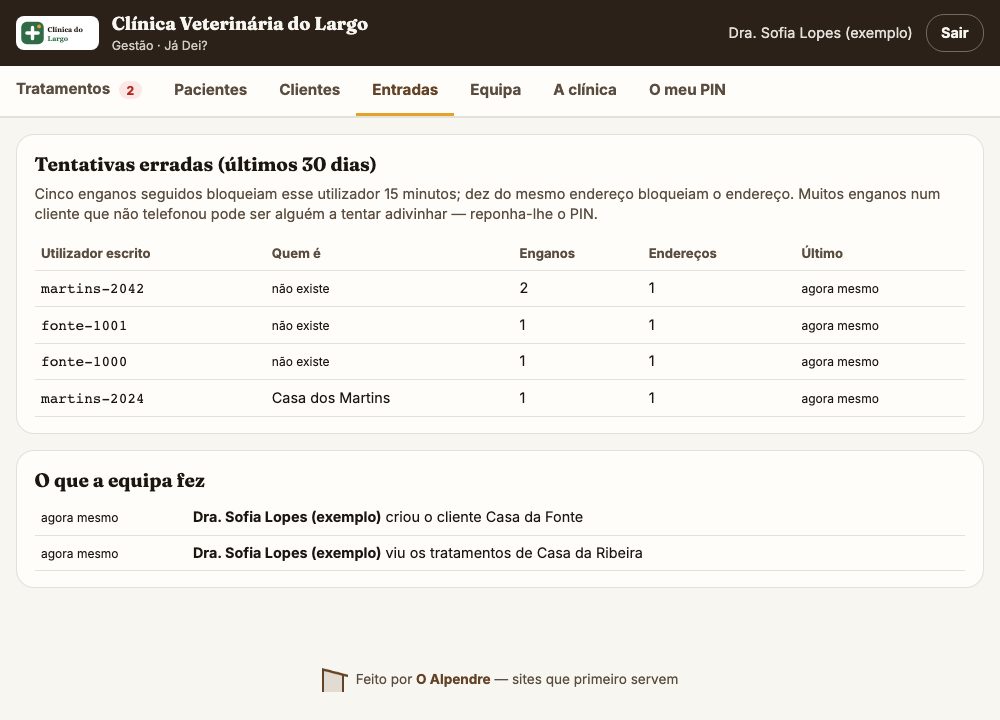The width and height of the screenshot is (1000, 720).
Task: Click 'não existe' in the martins-2042 row
Action: [x=300, y=289]
